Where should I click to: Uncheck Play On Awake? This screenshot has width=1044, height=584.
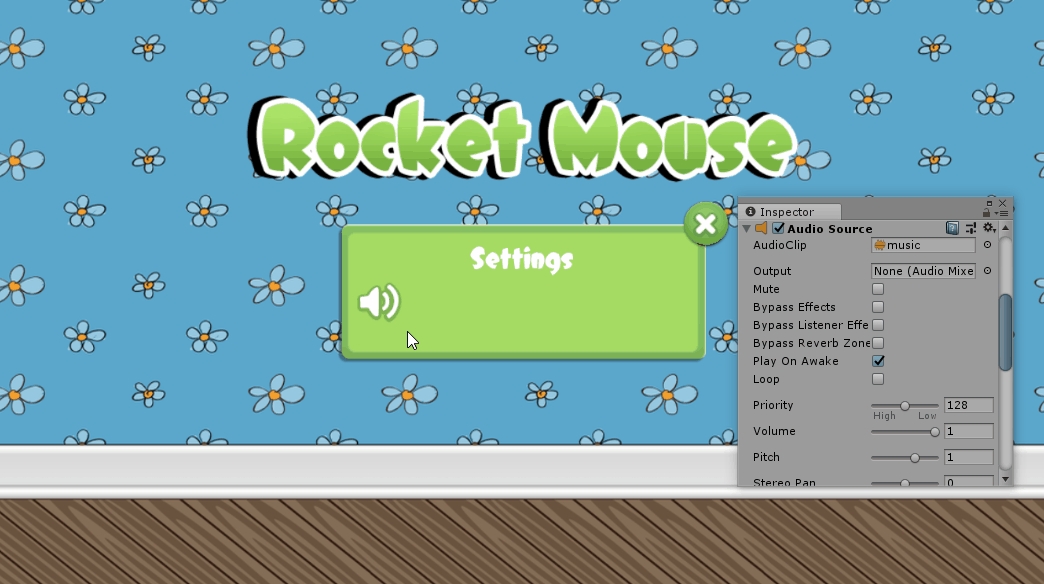[x=878, y=361]
